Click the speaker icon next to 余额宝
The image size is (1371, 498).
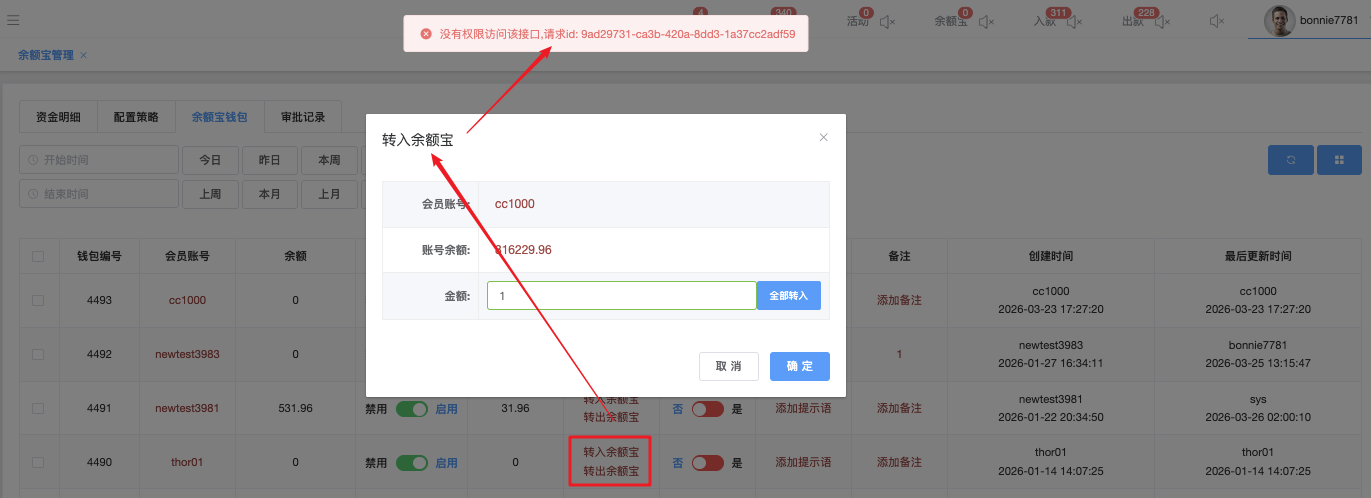click(x=987, y=21)
